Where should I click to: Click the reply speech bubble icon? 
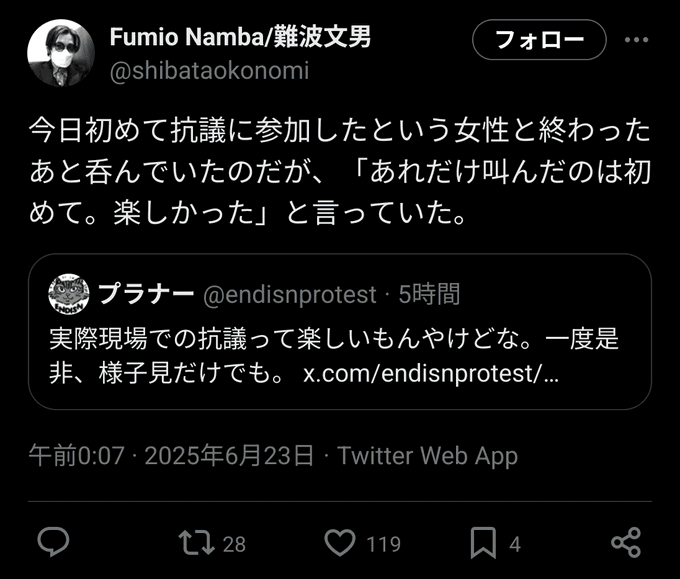click(x=52, y=542)
